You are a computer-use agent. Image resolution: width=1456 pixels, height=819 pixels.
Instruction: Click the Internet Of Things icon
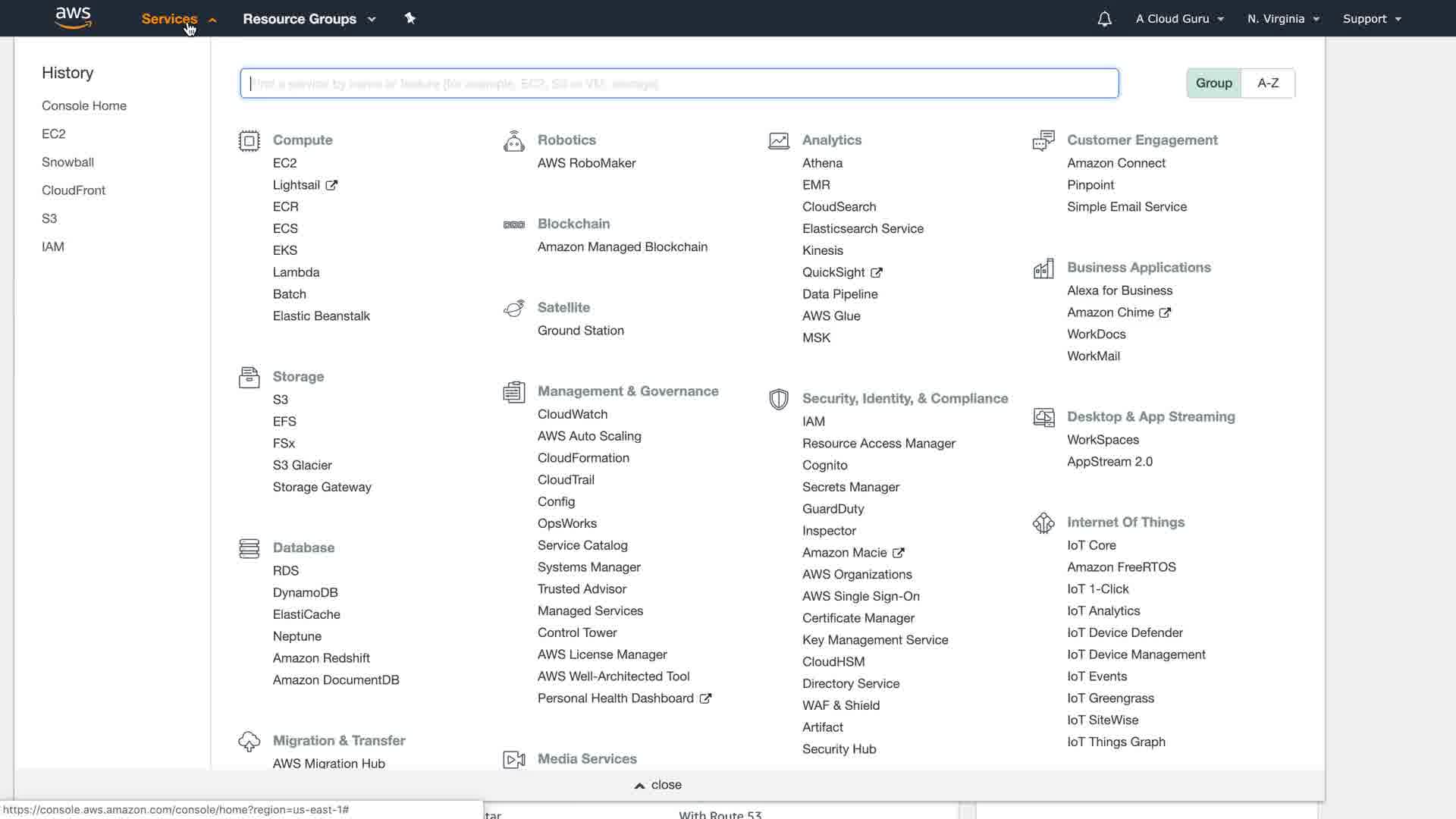pyautogui.click(x=1043, y=522)
